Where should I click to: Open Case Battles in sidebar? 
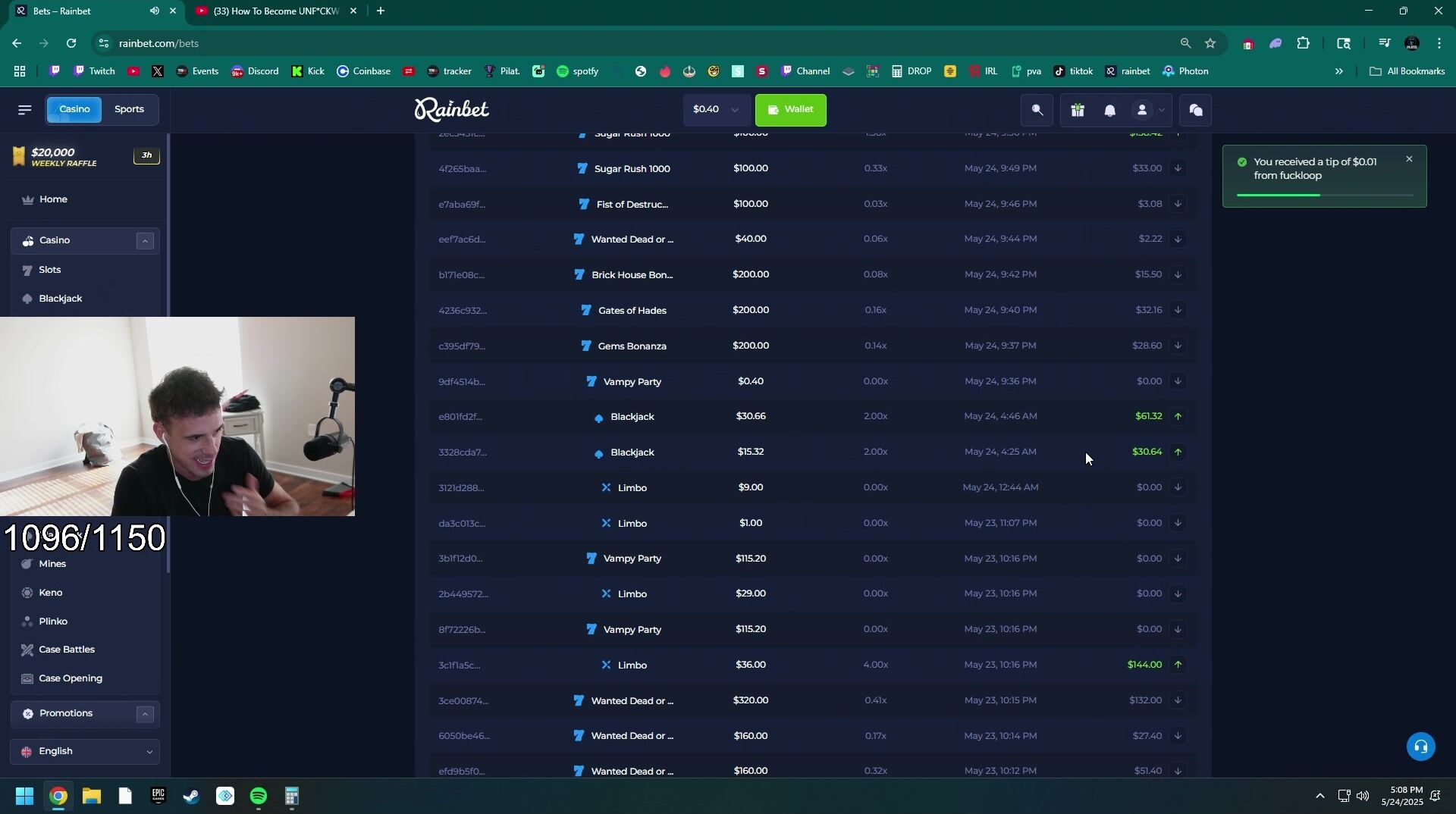67,650
